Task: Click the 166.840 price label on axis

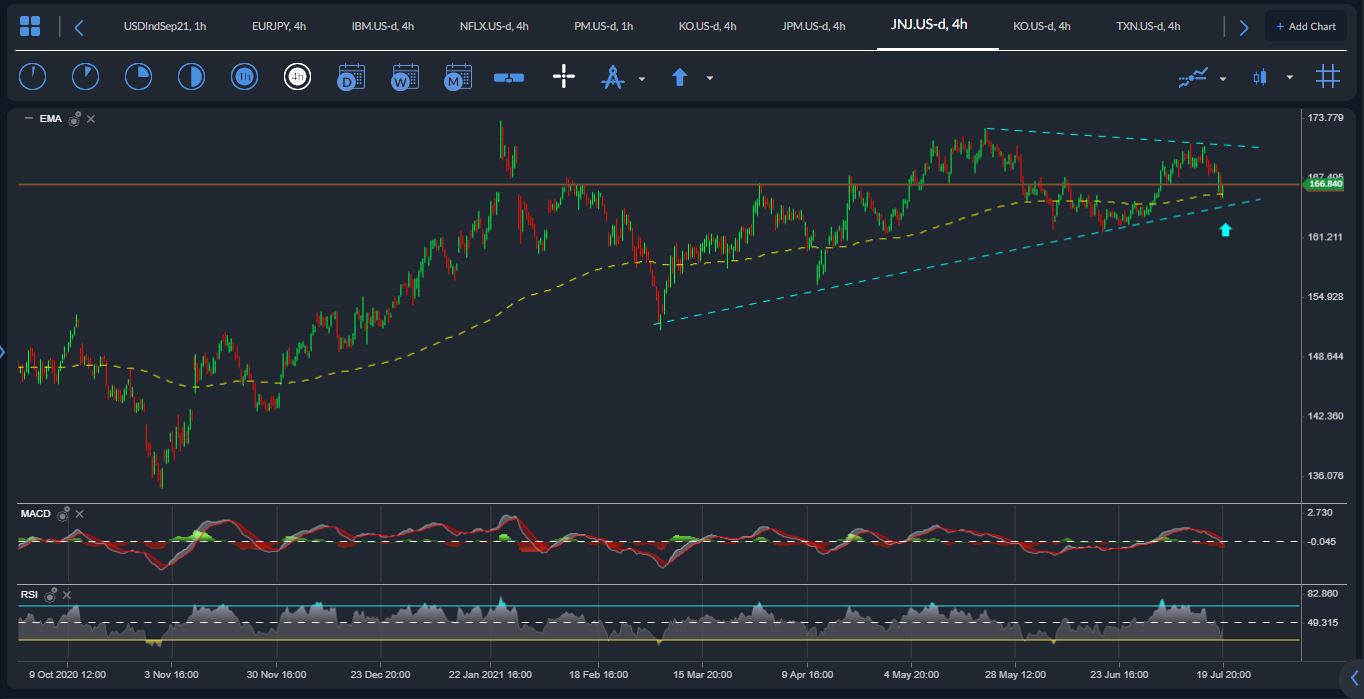Action: pyautogui.click(x=1324, y=184)
